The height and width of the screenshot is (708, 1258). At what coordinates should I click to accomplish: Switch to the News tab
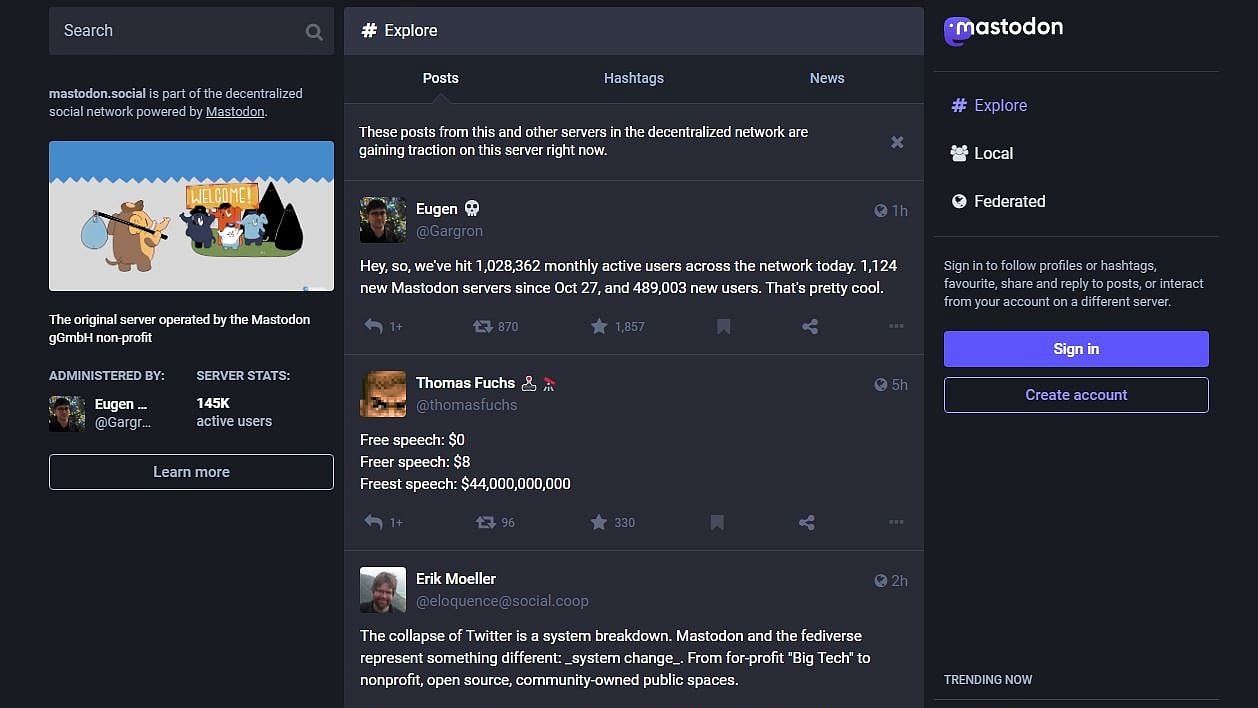coord(827,78)
